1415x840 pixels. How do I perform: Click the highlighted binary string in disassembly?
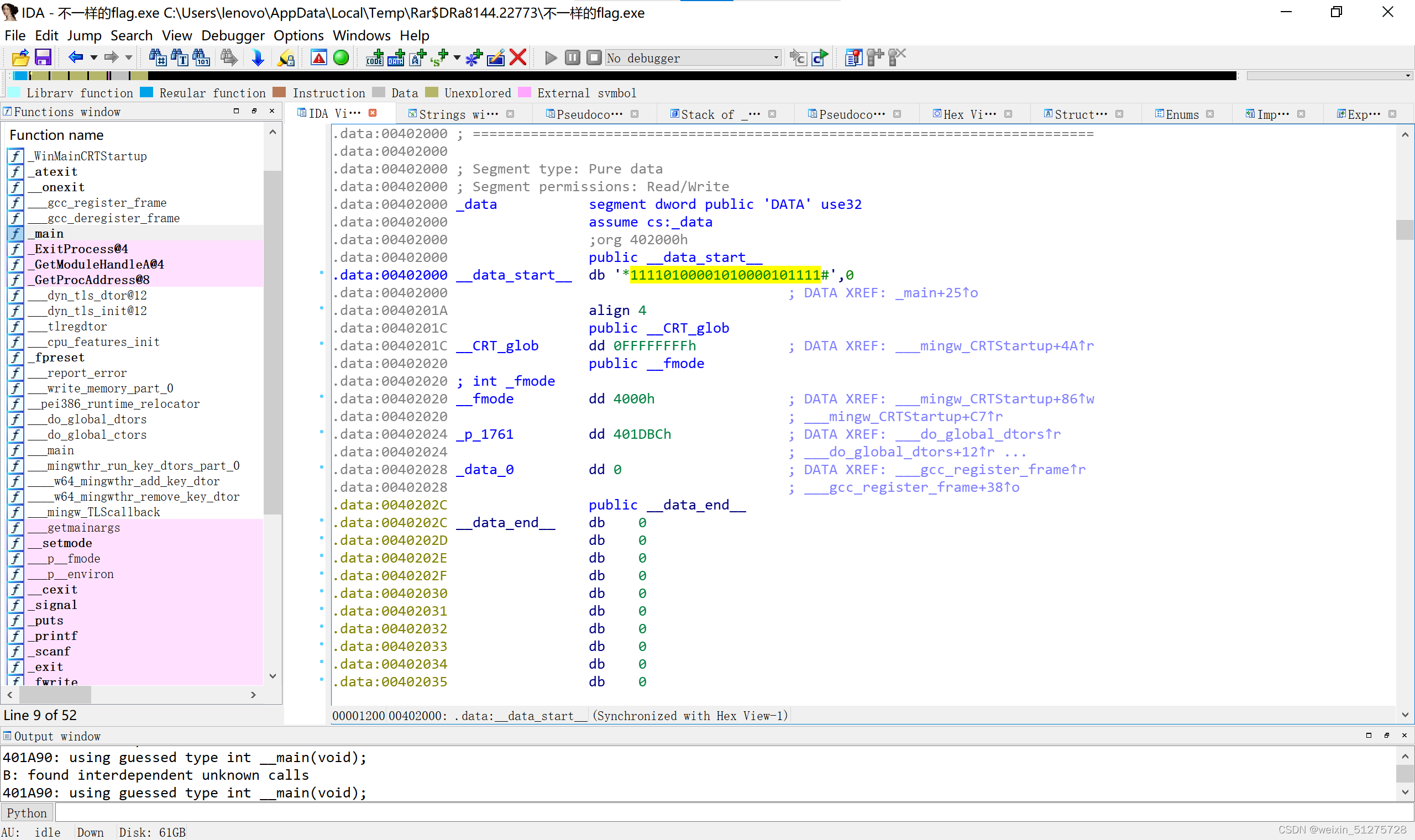pyautogui.click(x=725, y=275)
